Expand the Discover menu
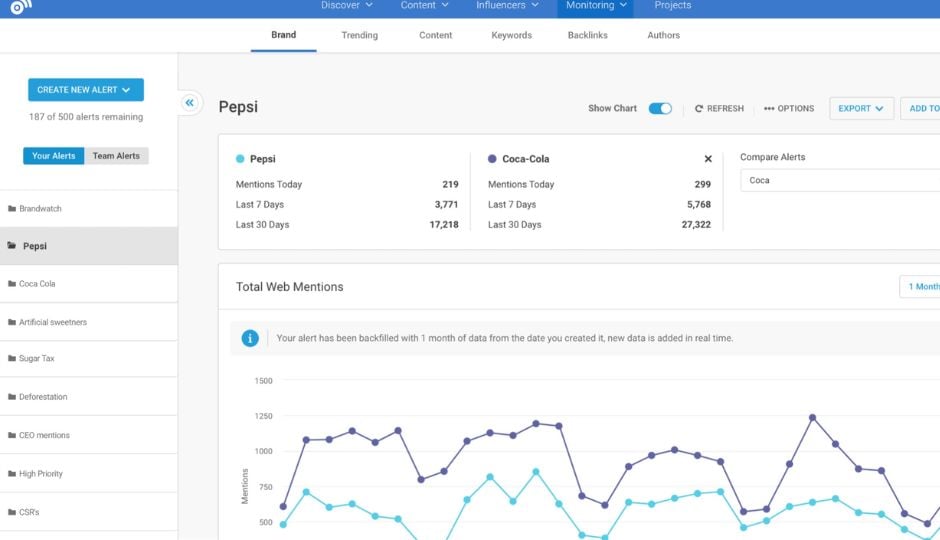 [x=347, y=5]
